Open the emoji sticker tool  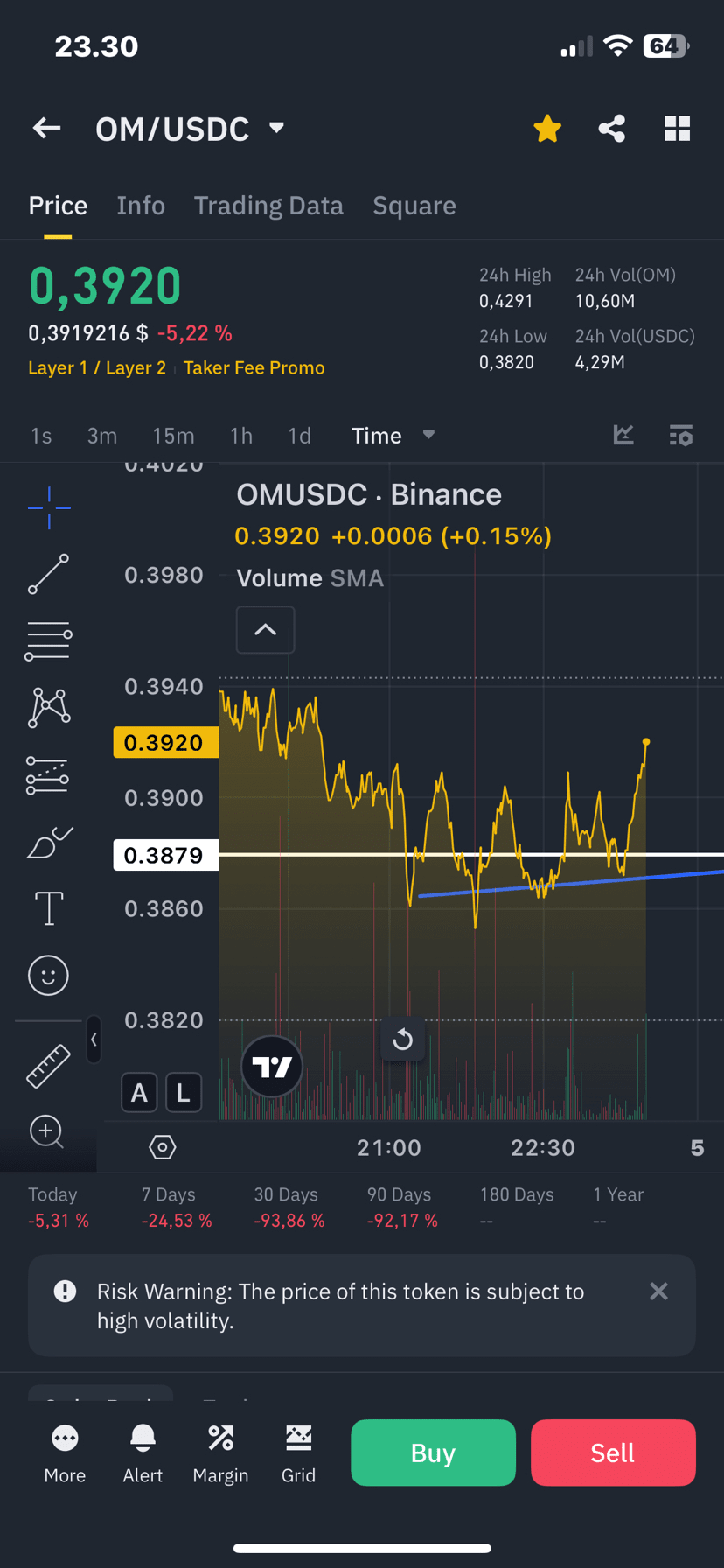[x=48, y=975]
